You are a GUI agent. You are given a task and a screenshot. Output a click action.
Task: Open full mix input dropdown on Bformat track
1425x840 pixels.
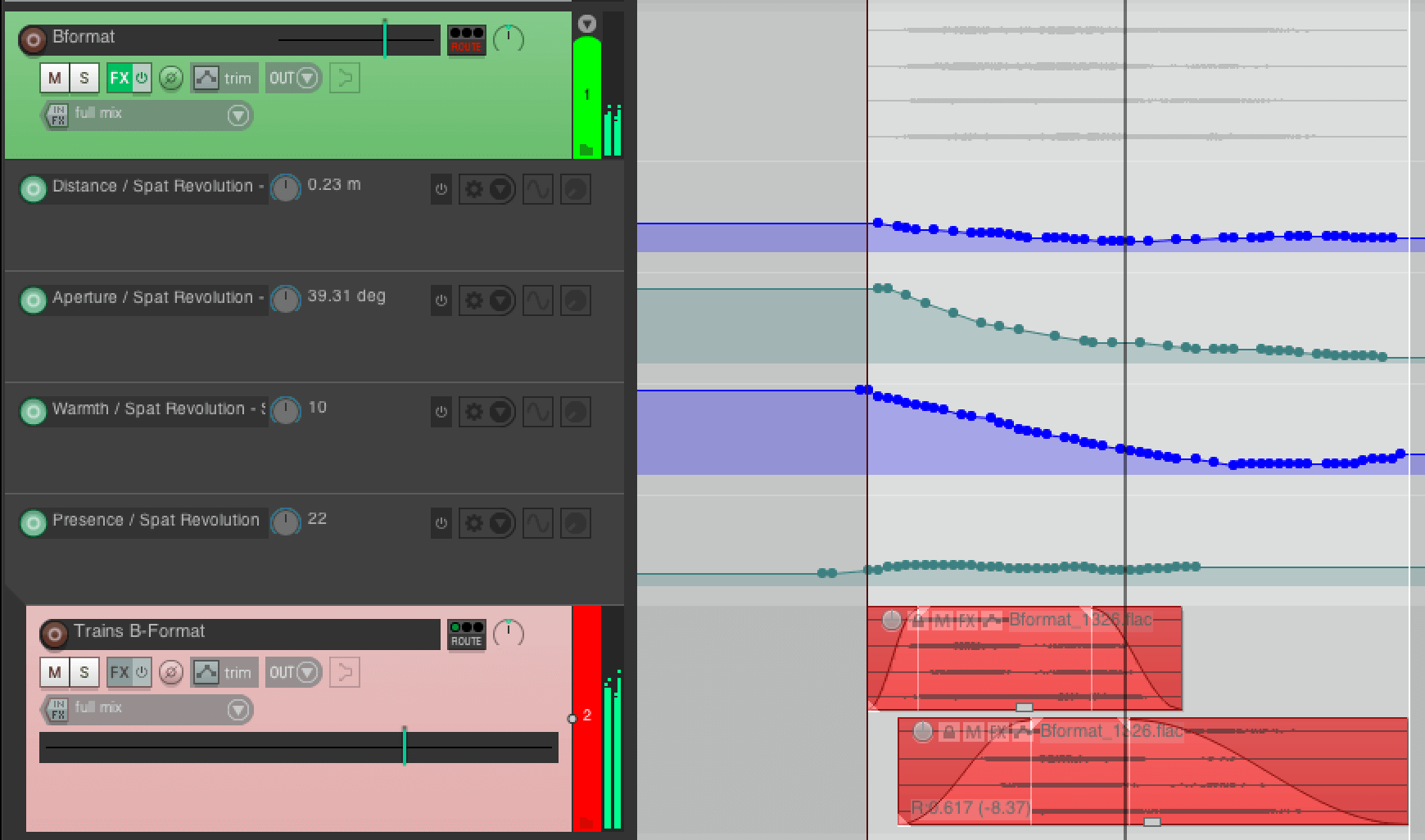pyautogui.click(x=238, y=115)
